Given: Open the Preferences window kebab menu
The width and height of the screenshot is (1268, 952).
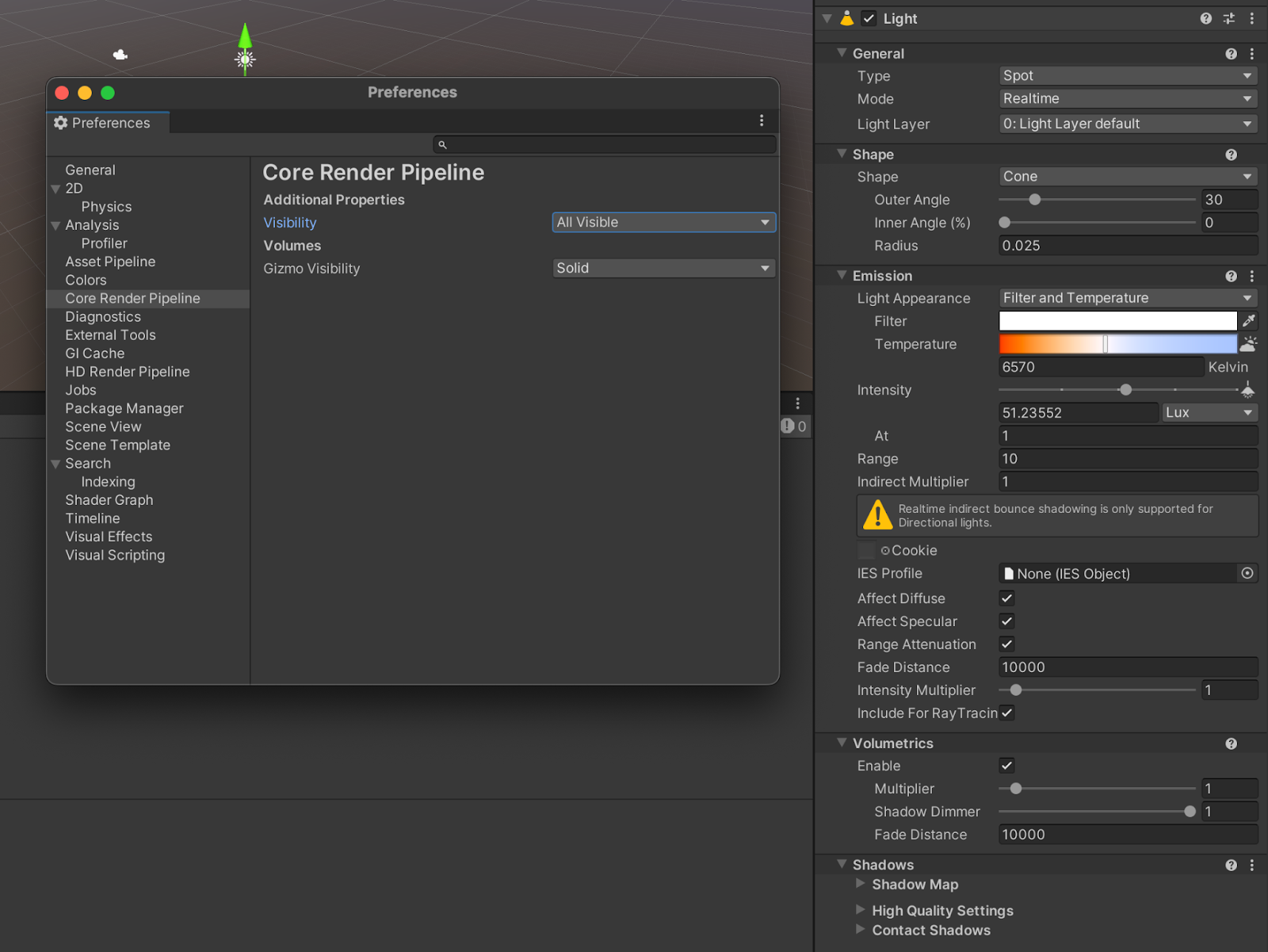Looking at the screenshot, I should pyautogui.click(x=762, y=120).
